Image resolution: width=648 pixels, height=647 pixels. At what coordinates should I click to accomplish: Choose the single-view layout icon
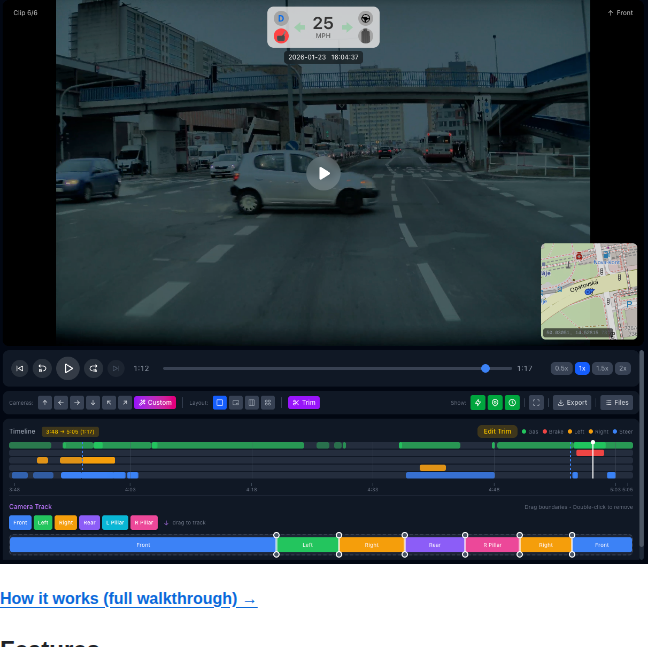(220, 402)
